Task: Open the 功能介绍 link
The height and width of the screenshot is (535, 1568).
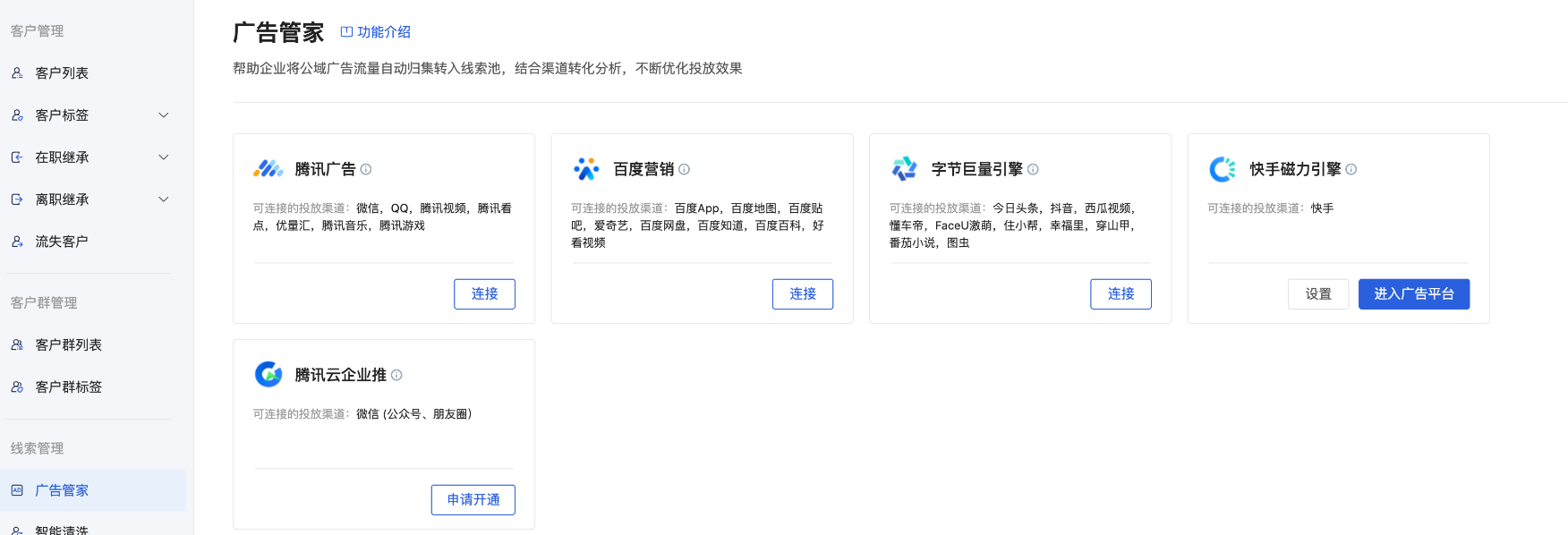Action: coord(384,32)
